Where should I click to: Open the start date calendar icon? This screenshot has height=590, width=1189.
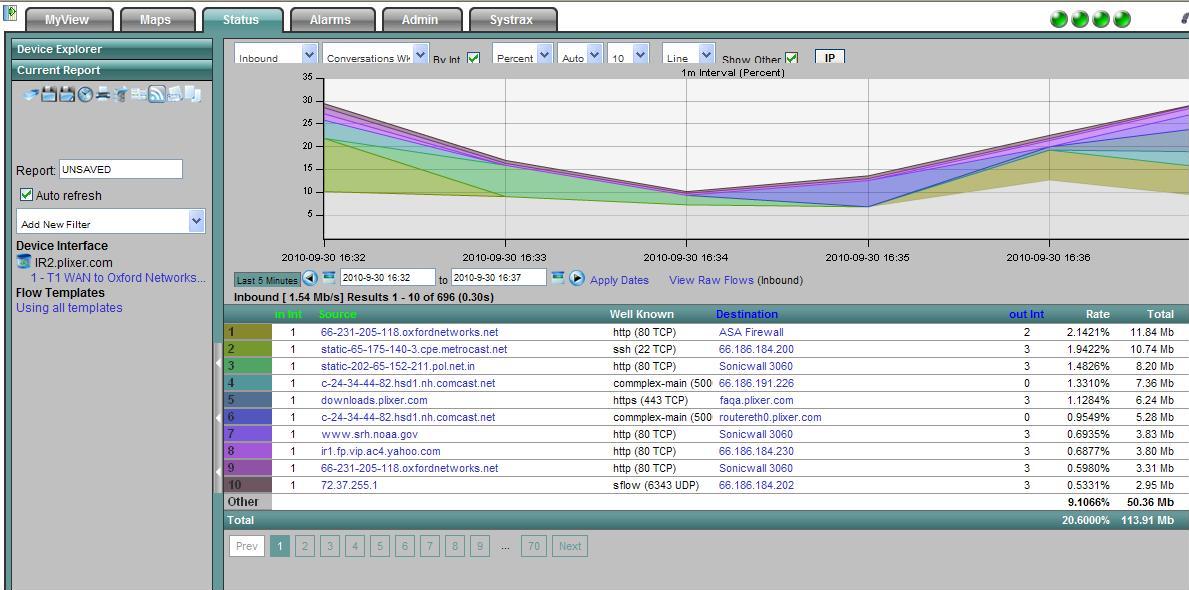click(328, 277)
